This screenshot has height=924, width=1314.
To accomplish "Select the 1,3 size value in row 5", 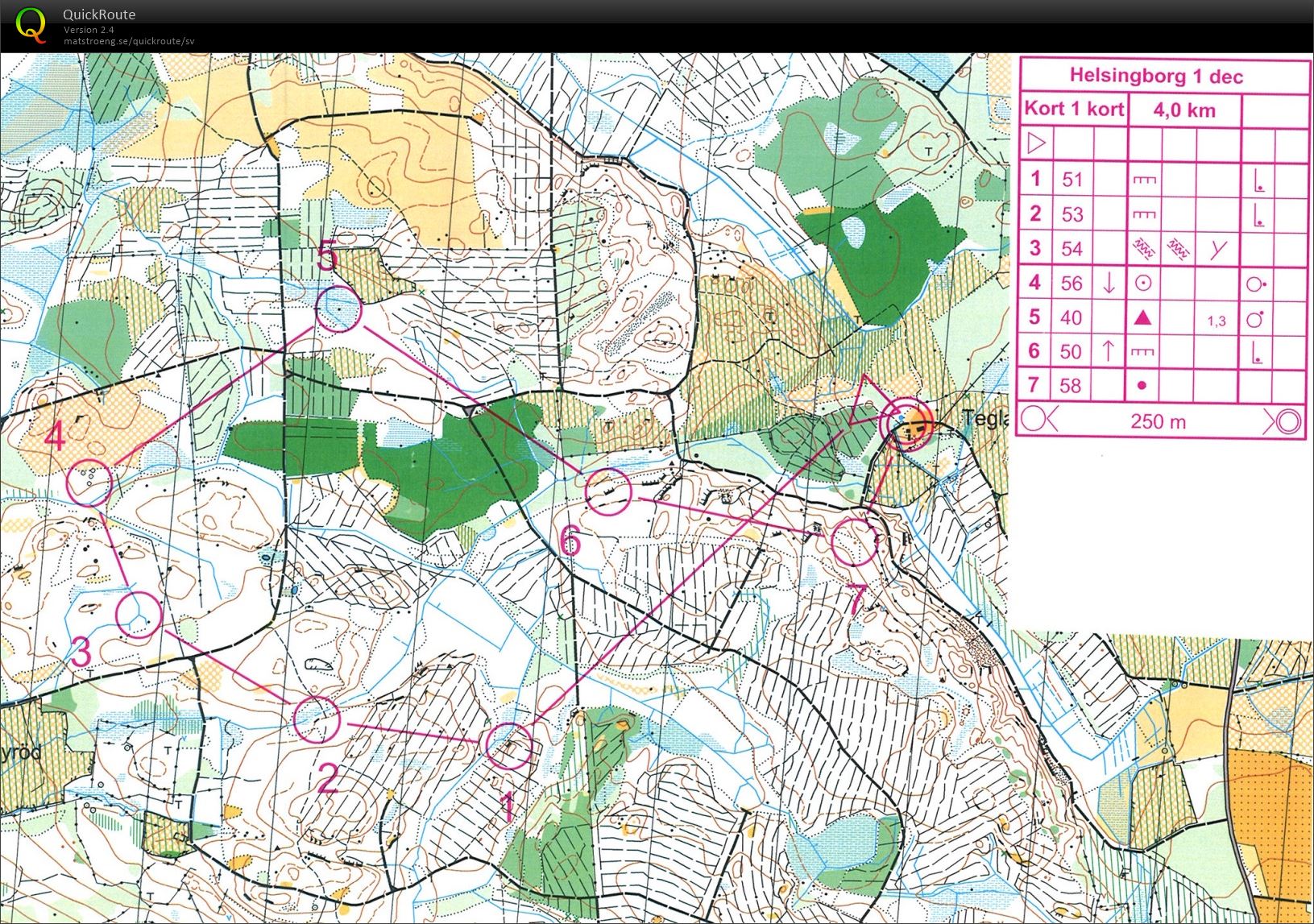I will pos(1217,321).
